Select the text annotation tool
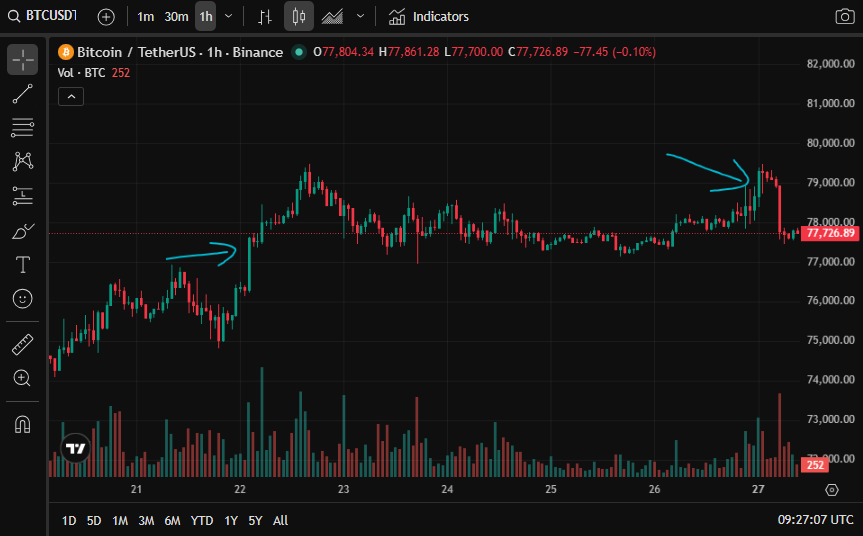Screen dimensions: 863x536 (x=23, y=265)
